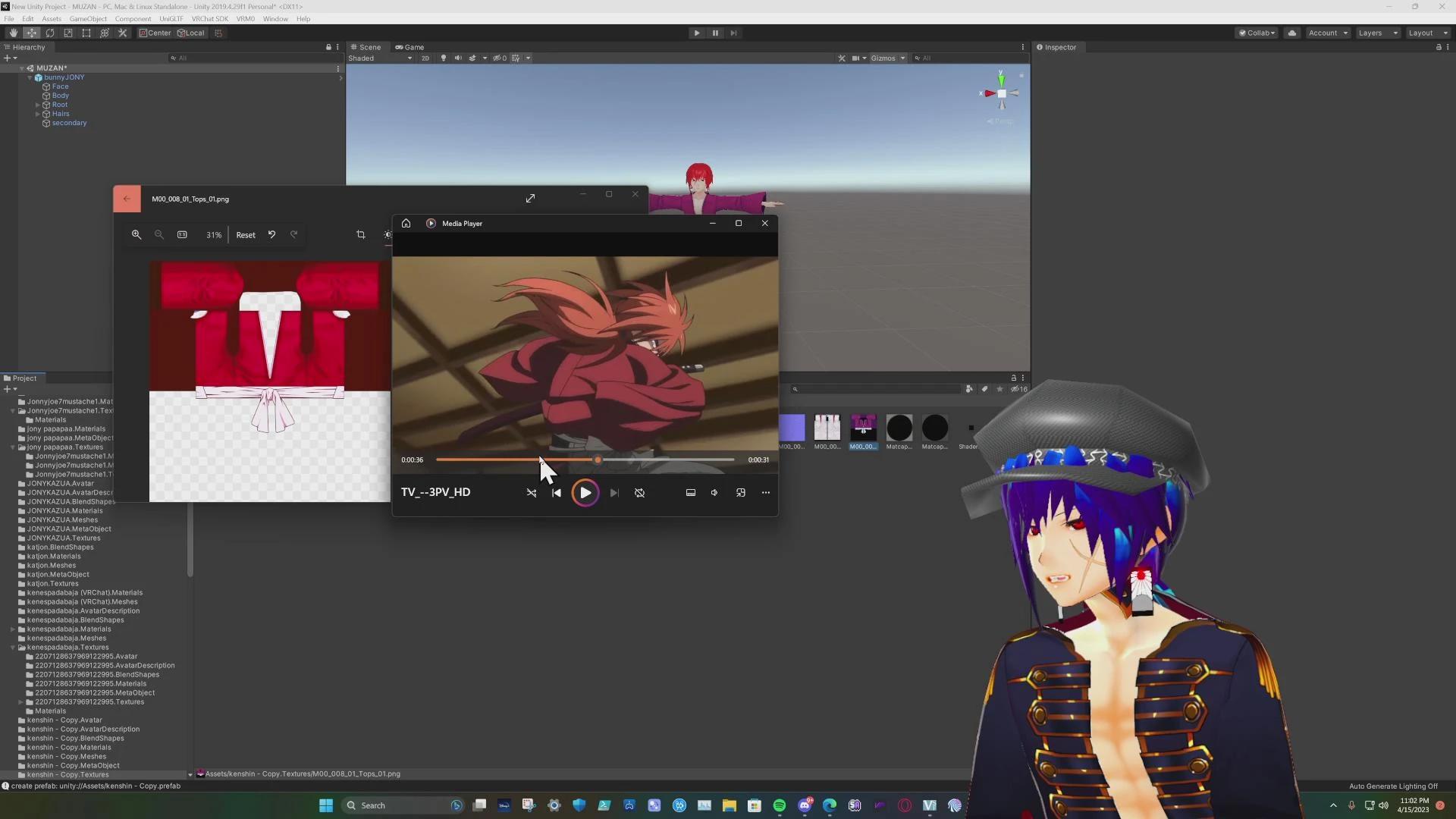The height and width of the screenshot is (819, 1456).
Task: Open Unity cloud services icon
Action: (x=1292, y=33)
